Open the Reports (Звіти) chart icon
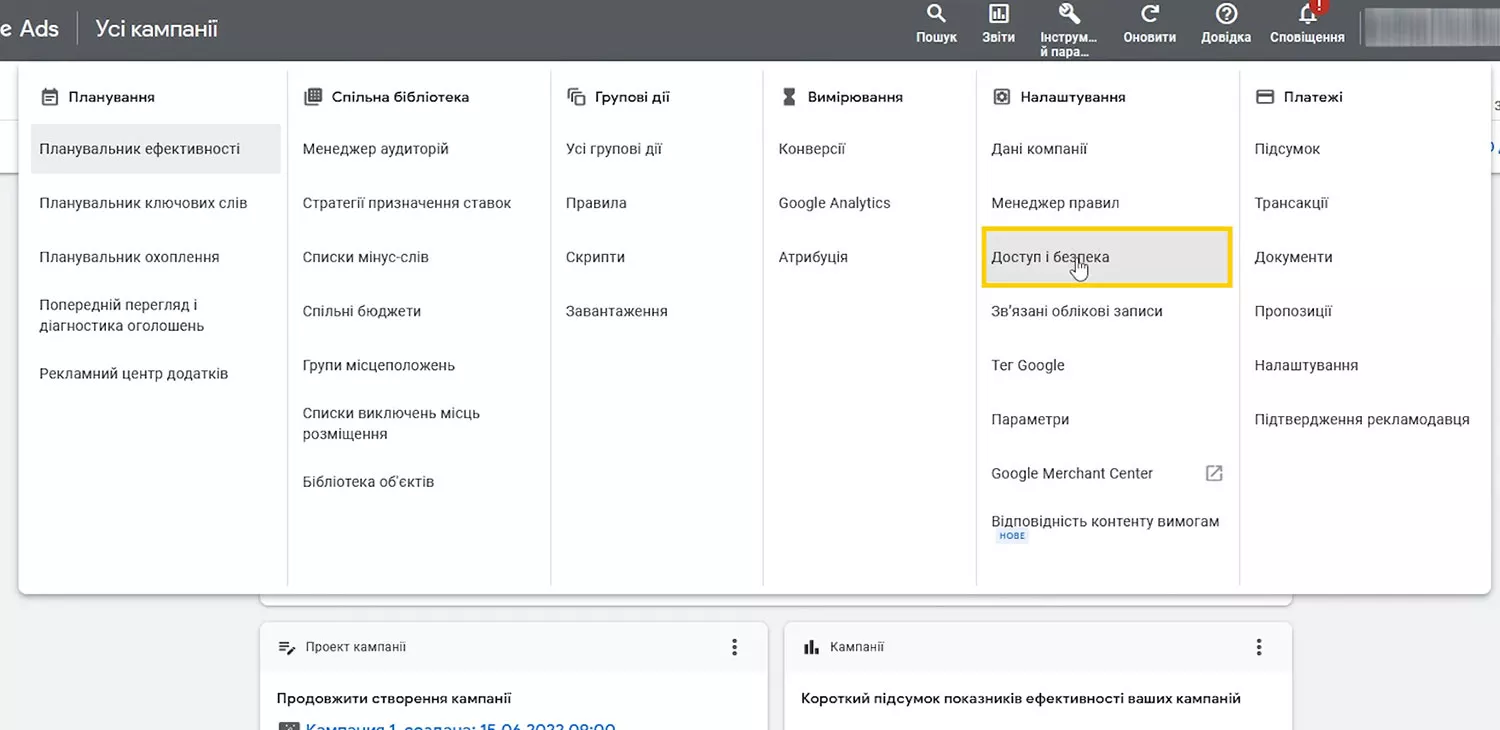 tap(998, 14)
